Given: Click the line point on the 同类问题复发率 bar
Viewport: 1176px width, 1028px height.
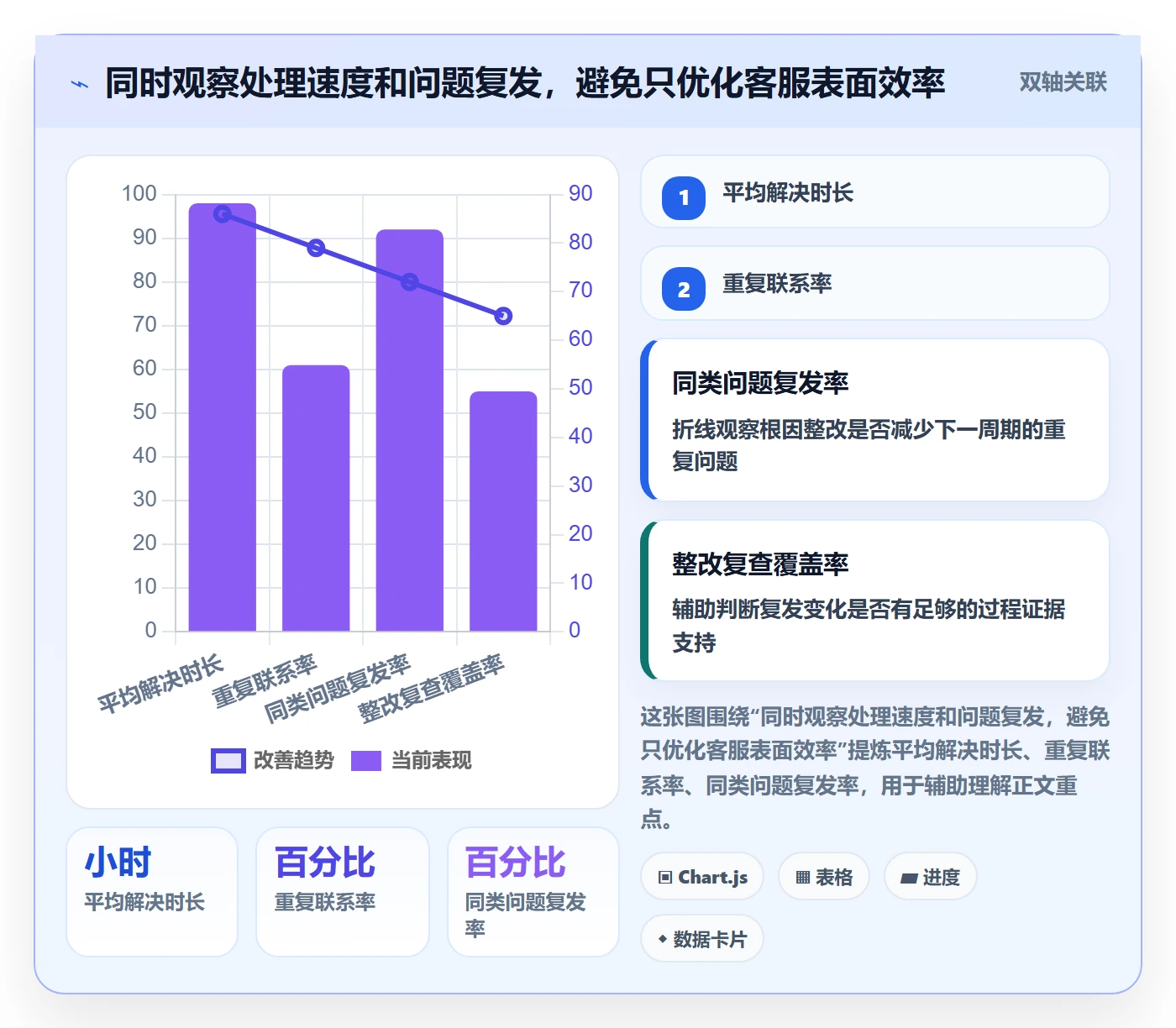Looking at the screenshot, I should pos(410,282).
